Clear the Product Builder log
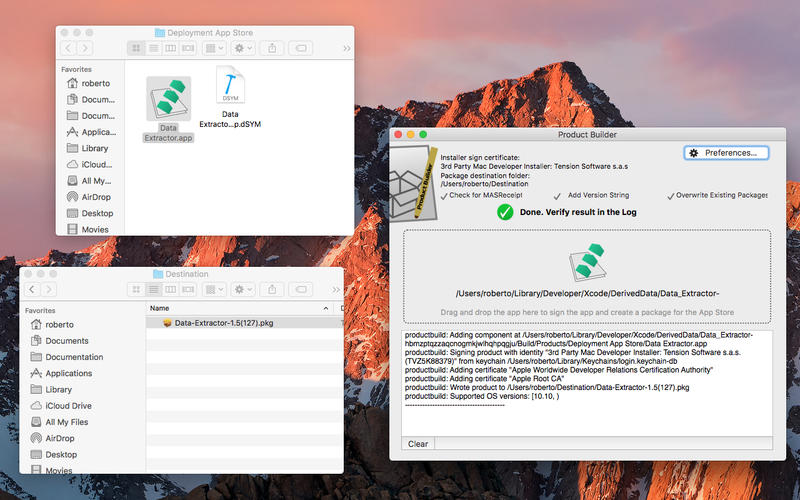The image size is (800, 500). click(417, 444)
